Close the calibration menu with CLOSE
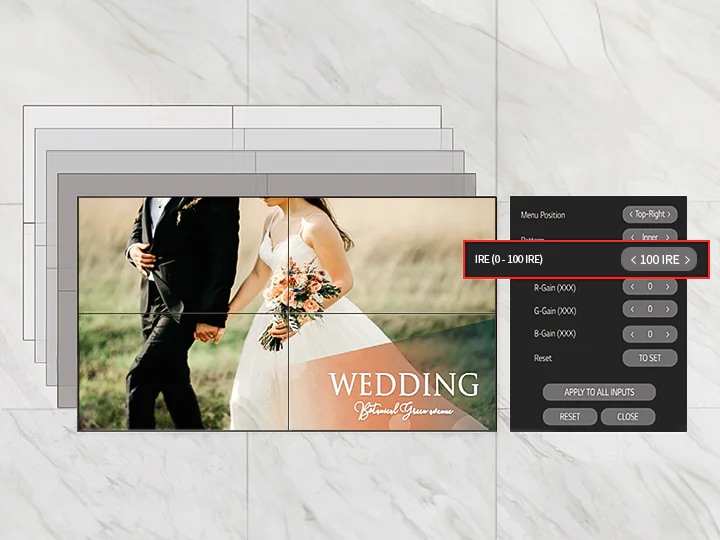This screenshot has width=720, height=540. click(628, 416)
